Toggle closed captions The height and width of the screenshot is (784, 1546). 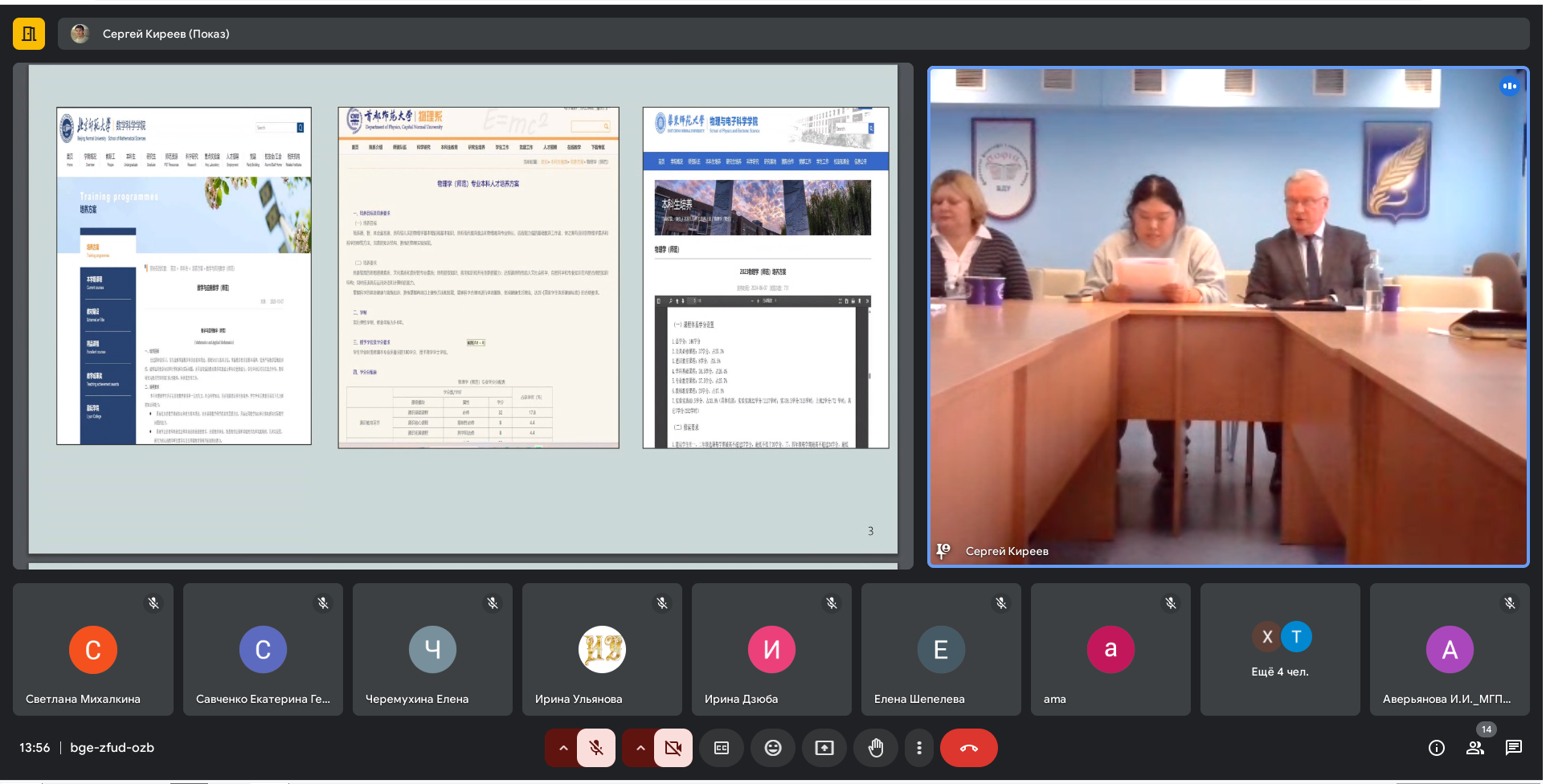click(x=721, y=748)
